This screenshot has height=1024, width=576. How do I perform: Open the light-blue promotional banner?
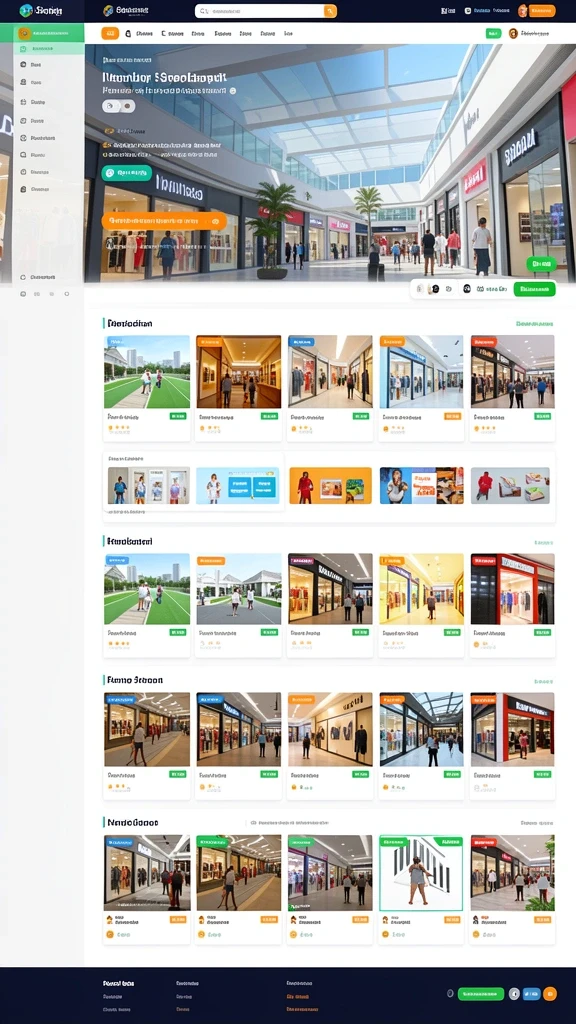pos(238,485)
